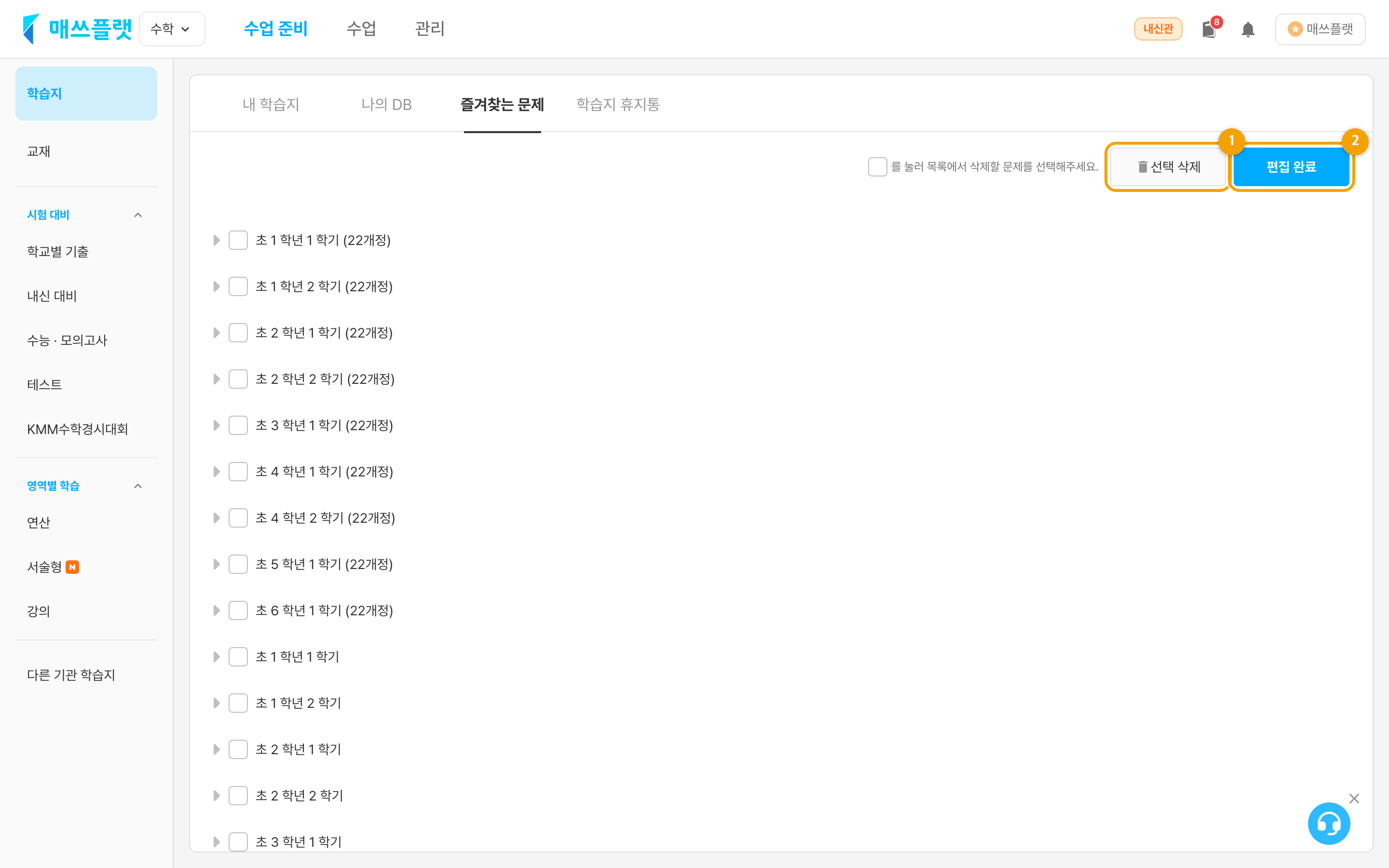Expand 초 6 학년 1 학기 (22개정) row
The height and width of the screenshot is (868, 1389).
click(x=217, y=611)
